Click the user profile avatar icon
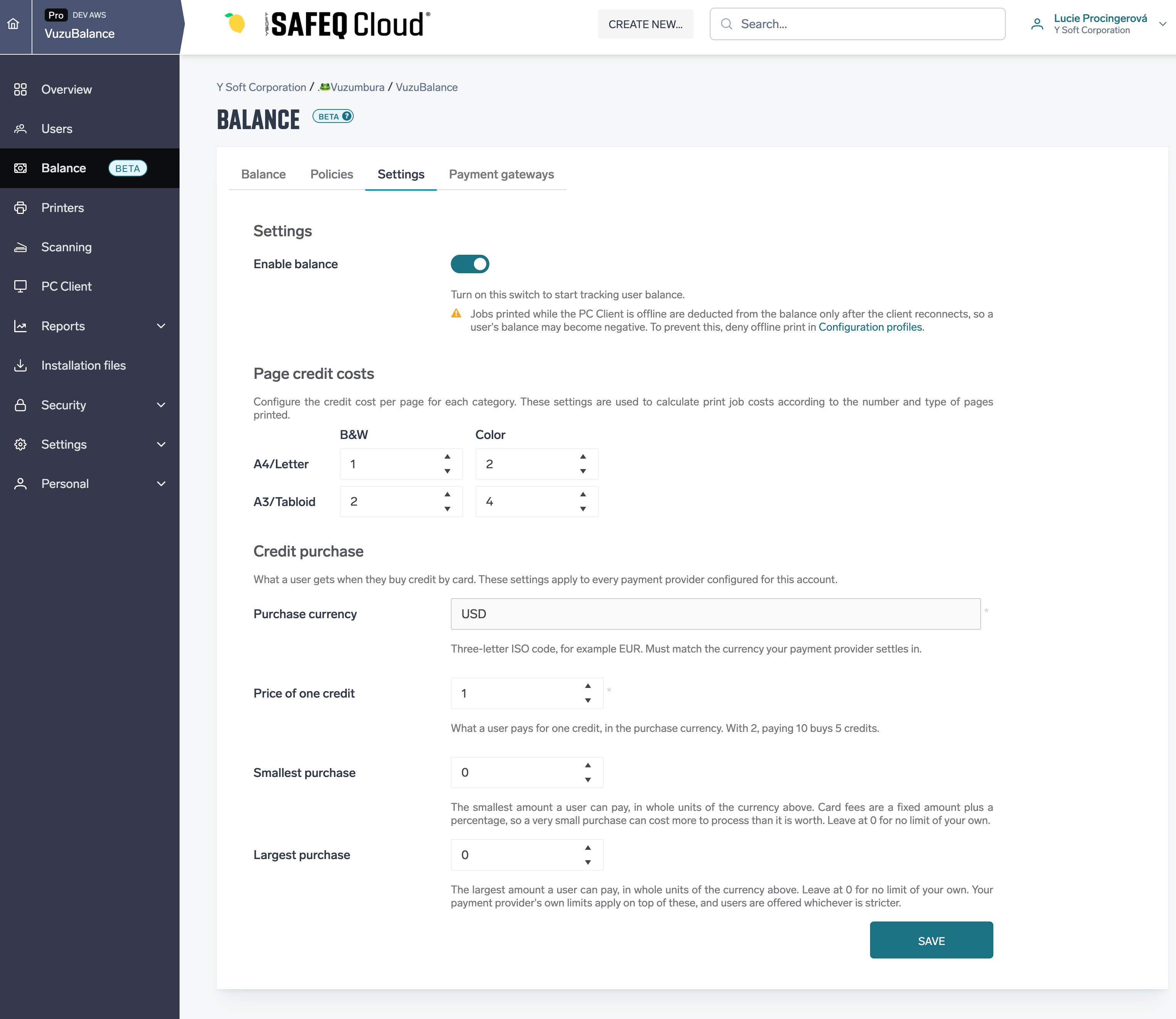Screen dimensions: 1176x1019 pos(1037,24)
